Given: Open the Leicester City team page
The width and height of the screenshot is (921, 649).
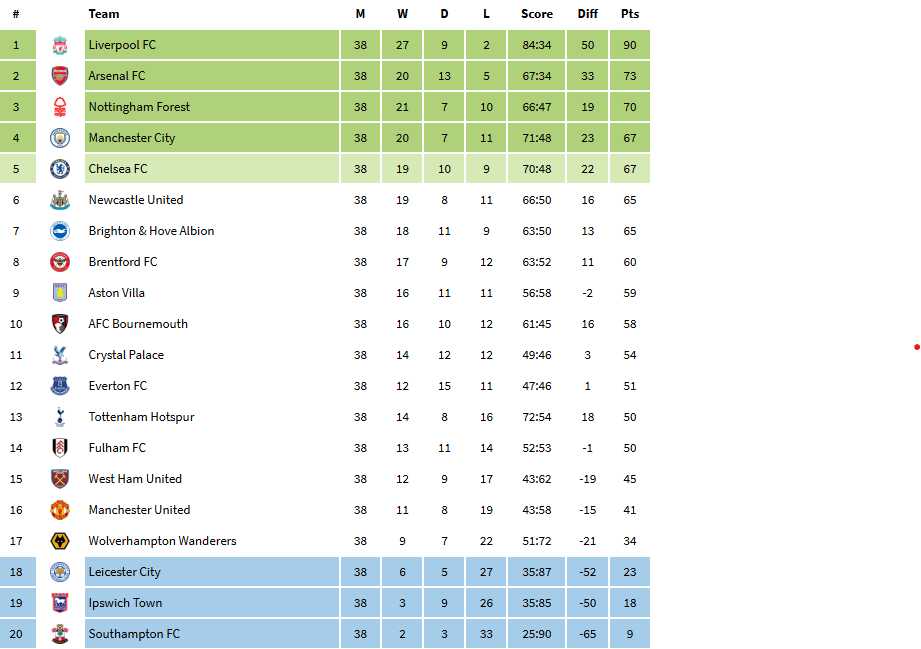Looking at the screenshot, I should coord(125,572).
